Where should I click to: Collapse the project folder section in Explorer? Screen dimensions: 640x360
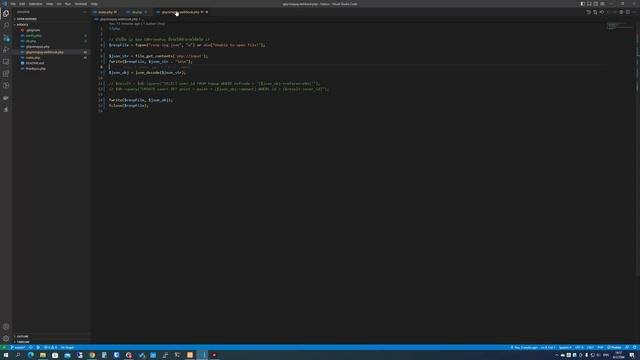tap(22, 24)
